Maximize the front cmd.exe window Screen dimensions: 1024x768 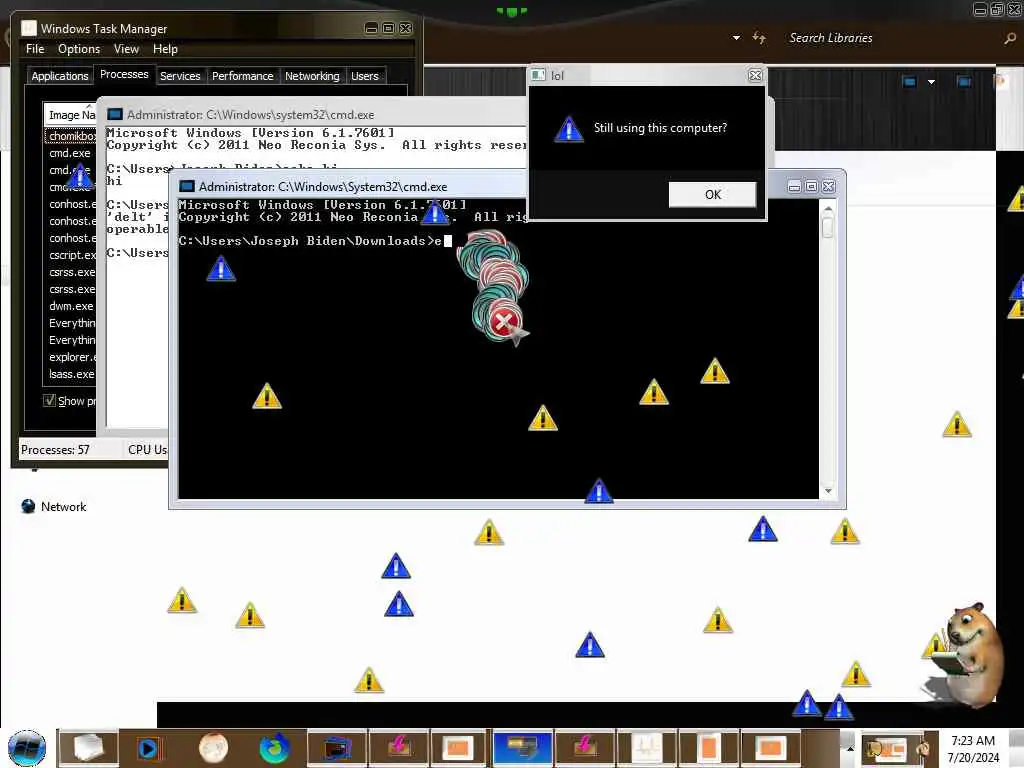(811, 187)
